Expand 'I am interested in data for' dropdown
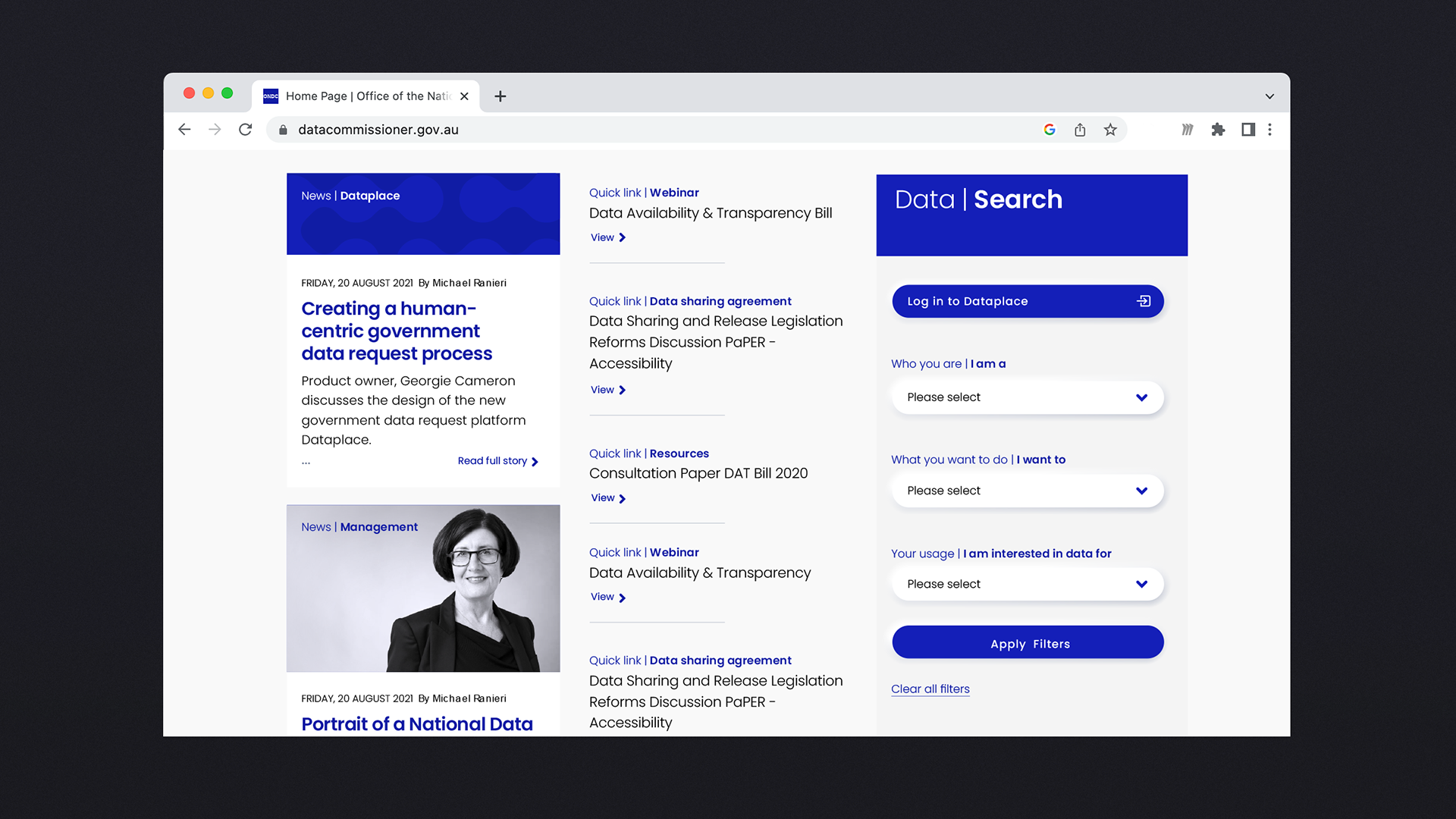This screenshot has height=819, width=1456. pyautogui.click(x=1027, y=584)
